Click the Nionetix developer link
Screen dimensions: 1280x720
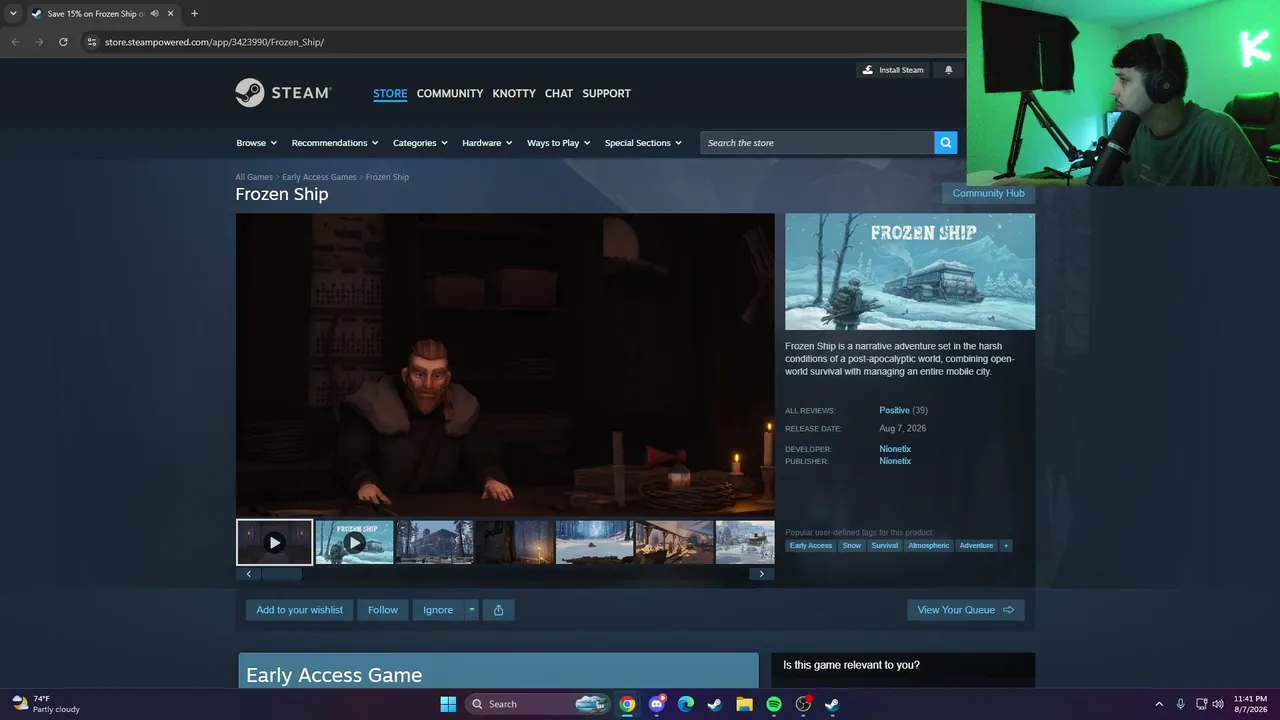click(x=895, y=449)
